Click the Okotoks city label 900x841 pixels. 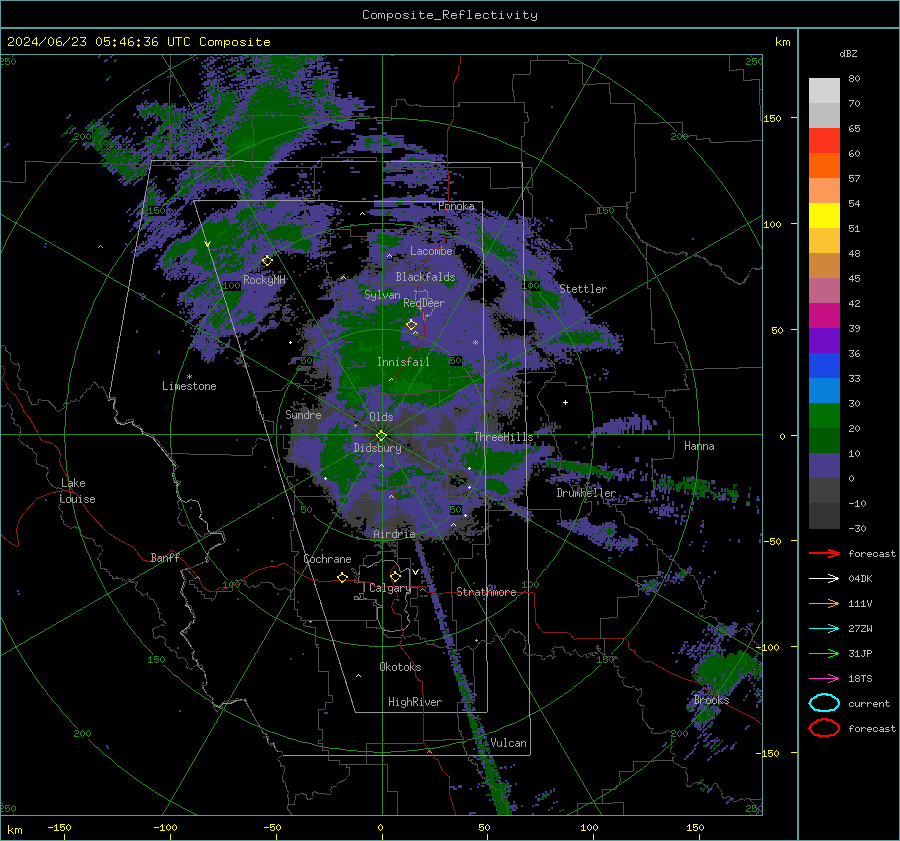click(400, 667)
